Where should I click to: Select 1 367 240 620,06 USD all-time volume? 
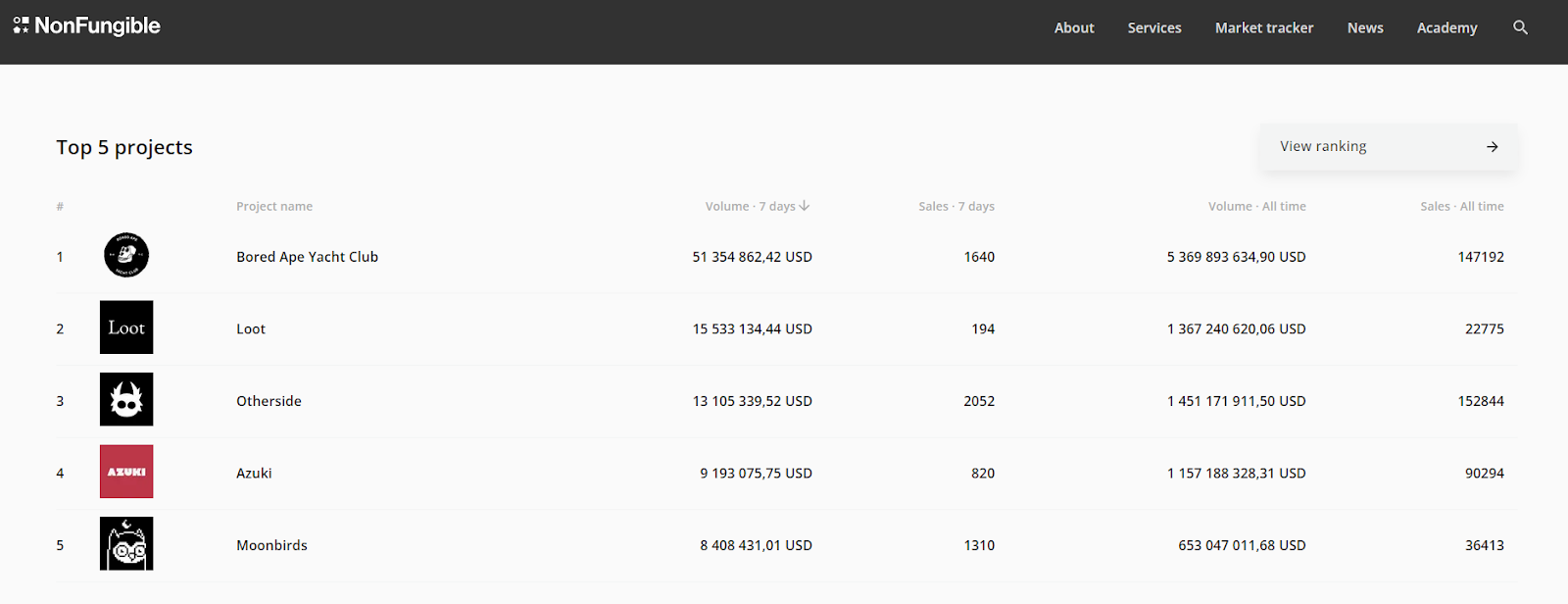click(x=1236, y=328)
